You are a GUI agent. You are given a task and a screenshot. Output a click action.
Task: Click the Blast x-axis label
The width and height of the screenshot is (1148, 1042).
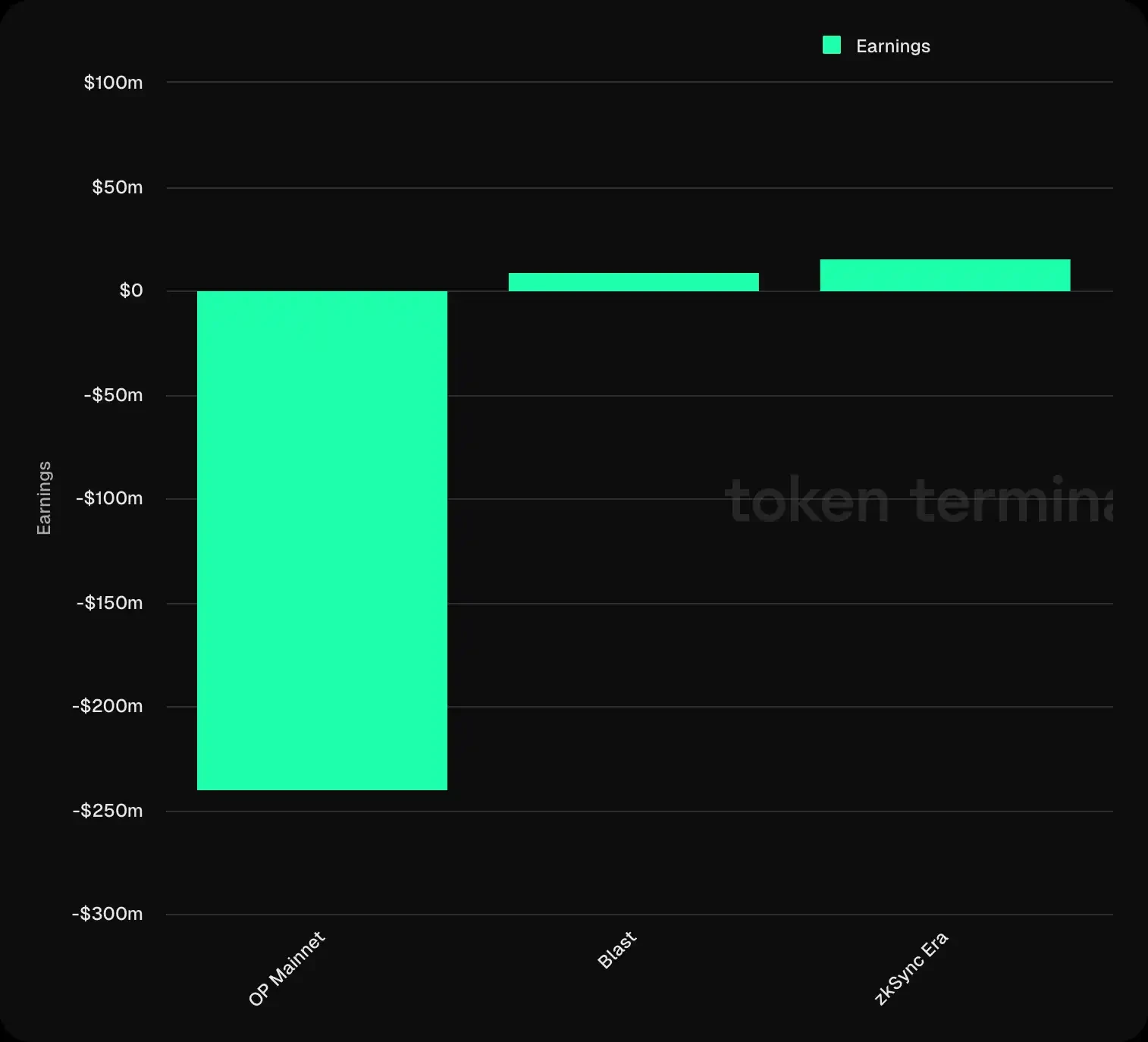pyautogui.click(x=617, y=950)
